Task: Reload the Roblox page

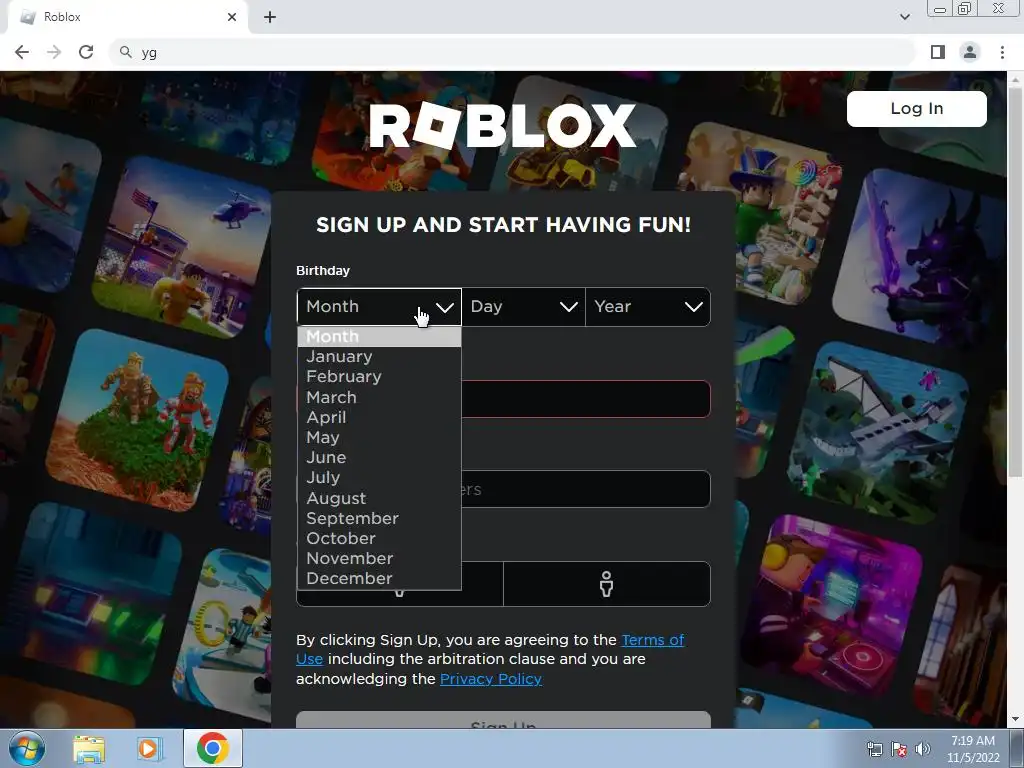Action: pyautogui.click(x=86, y=52)
